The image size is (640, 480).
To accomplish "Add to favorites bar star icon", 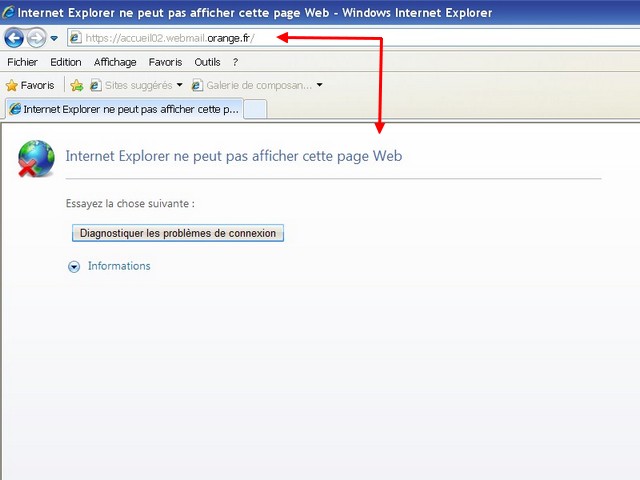I will click(x=76, y=85).
